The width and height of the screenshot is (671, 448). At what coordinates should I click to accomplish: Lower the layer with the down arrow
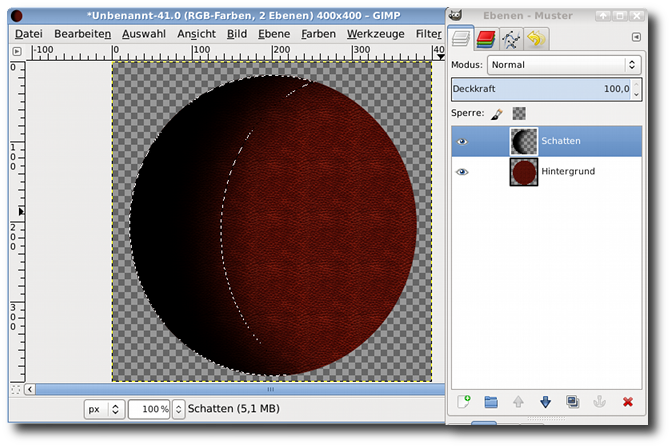tap(545, 401)
